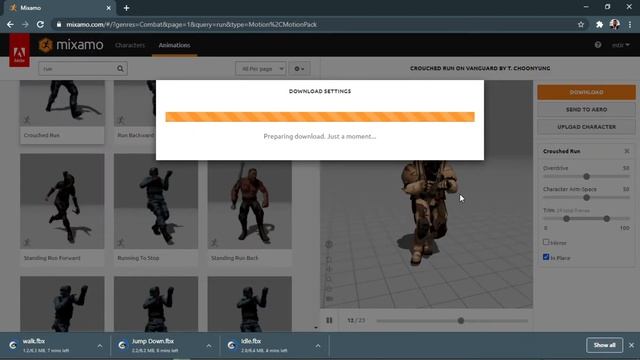Click the orange Download button
The height and width of the screenshot is (360, 640).
[x=586, y=92]
